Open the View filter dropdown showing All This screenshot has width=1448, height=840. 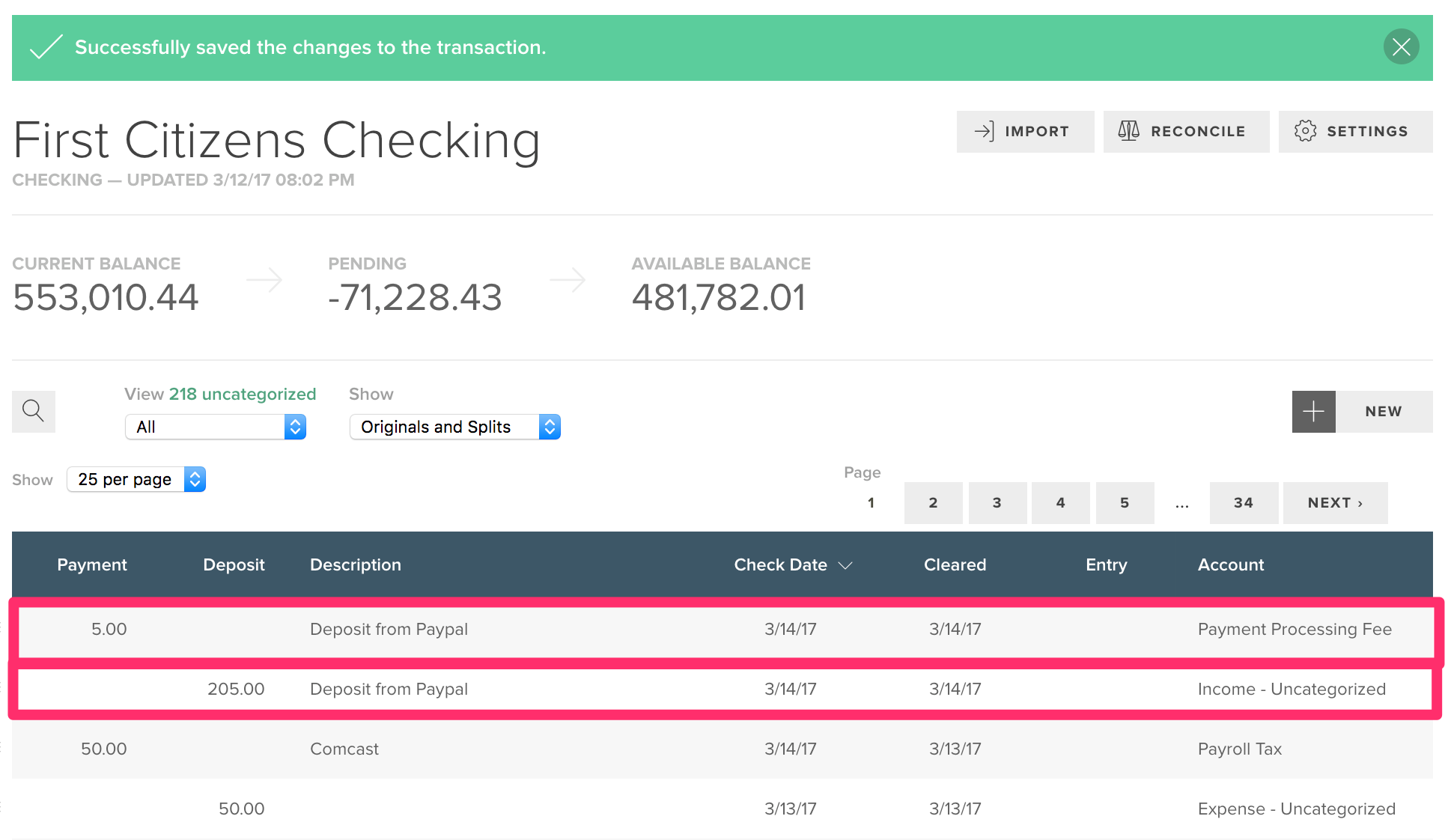[x=216, y=427]
